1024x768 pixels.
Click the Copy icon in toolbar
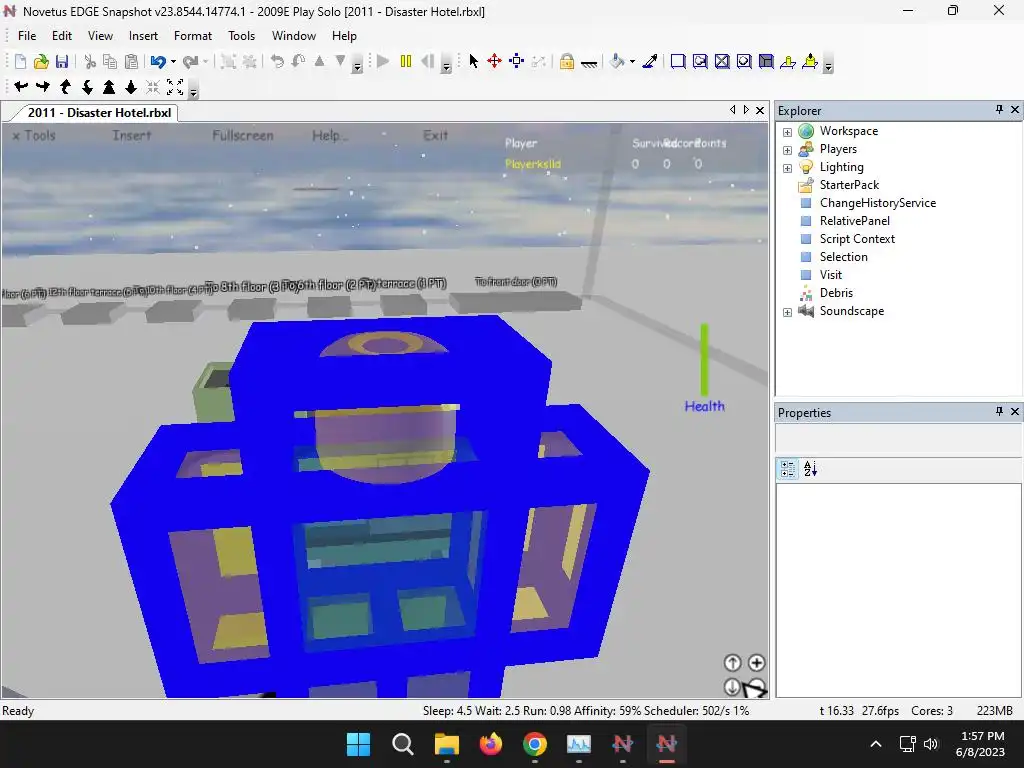[110, 61]
